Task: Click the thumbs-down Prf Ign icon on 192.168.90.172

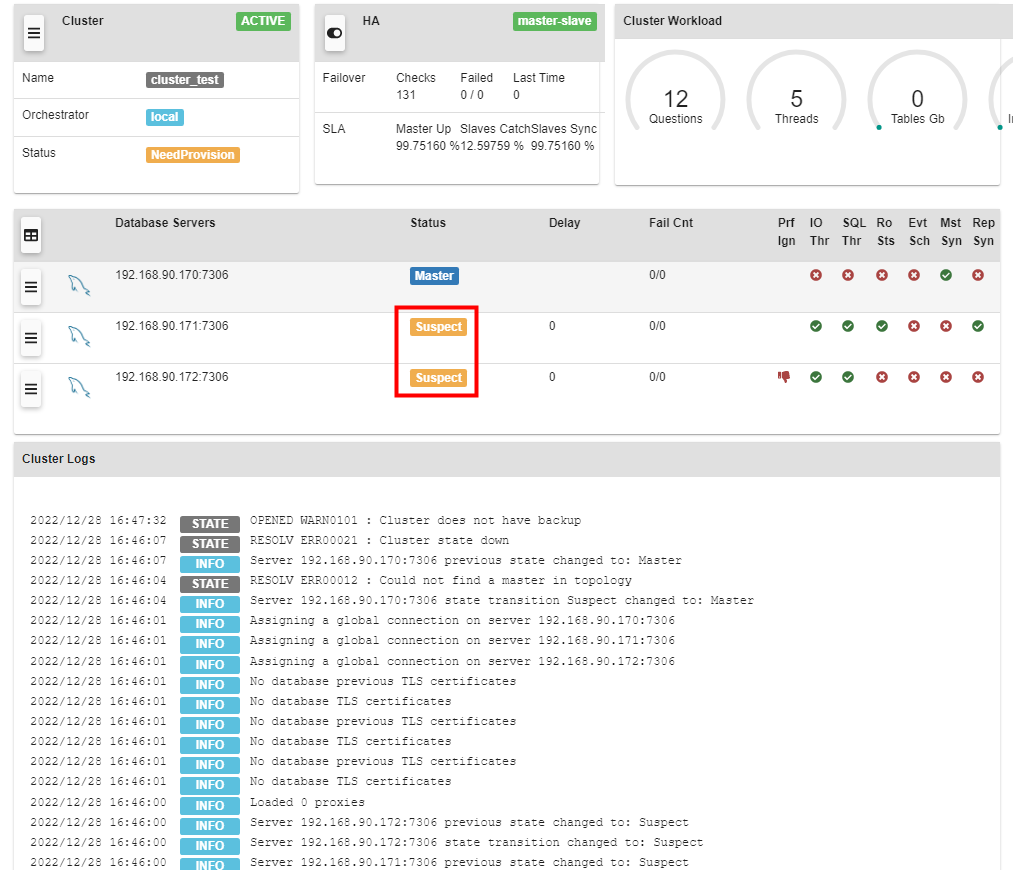Action: click(x=786, y=377)
